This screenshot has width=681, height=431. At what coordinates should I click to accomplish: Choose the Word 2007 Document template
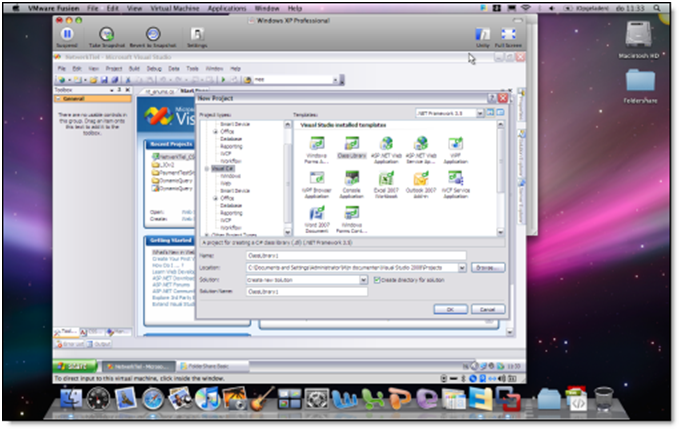point(317,219)
